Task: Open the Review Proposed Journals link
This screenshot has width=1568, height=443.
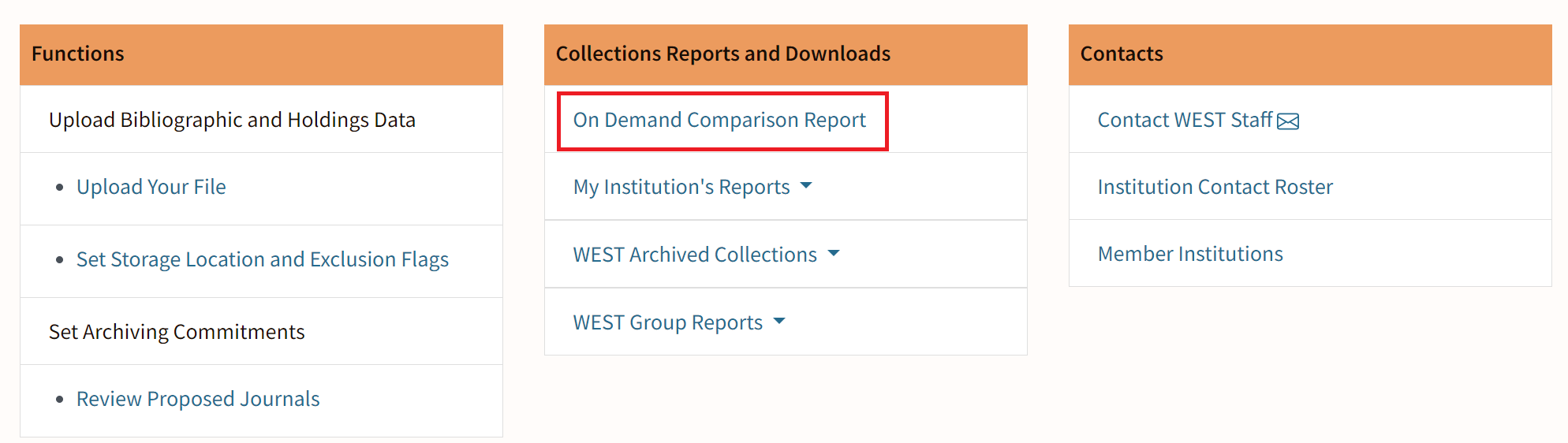Action: [198, 399]
